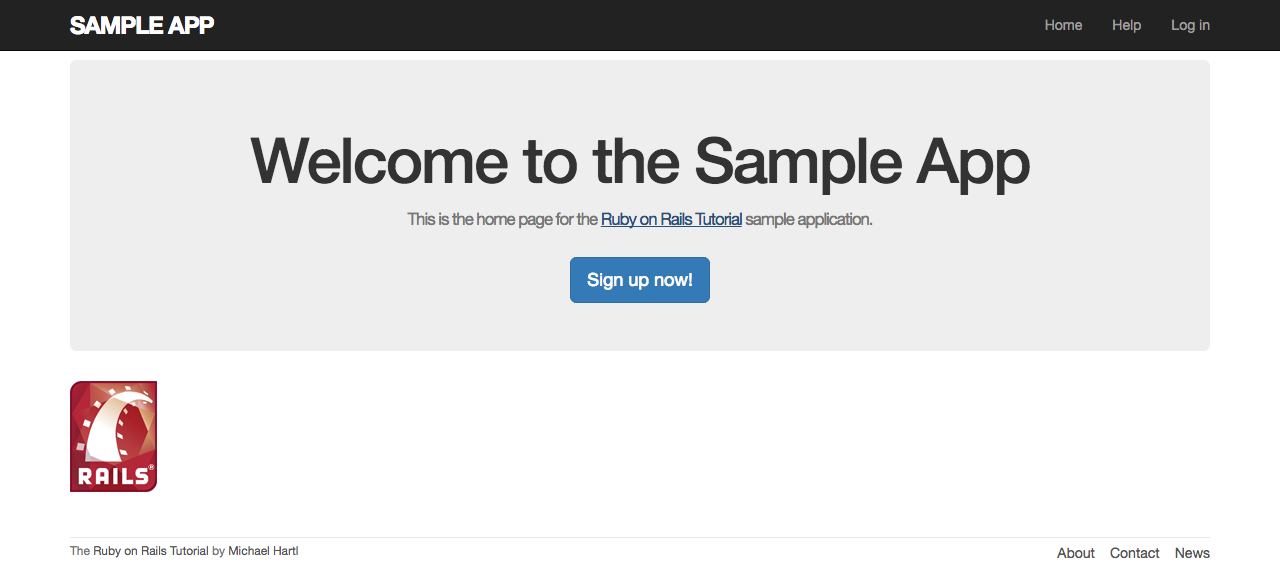Go to Log in in the navbar
The height and width of the screenshot is (577, 1280).
pyautogui.click(x=1190, y=25)
